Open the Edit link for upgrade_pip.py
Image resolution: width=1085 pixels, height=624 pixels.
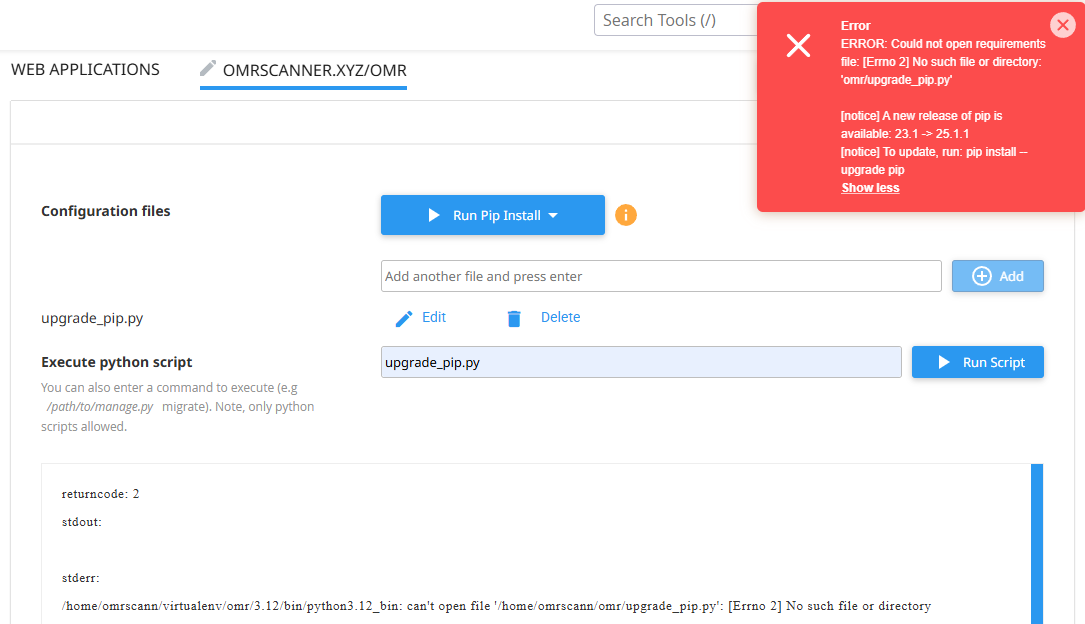[x=434, y=317]
